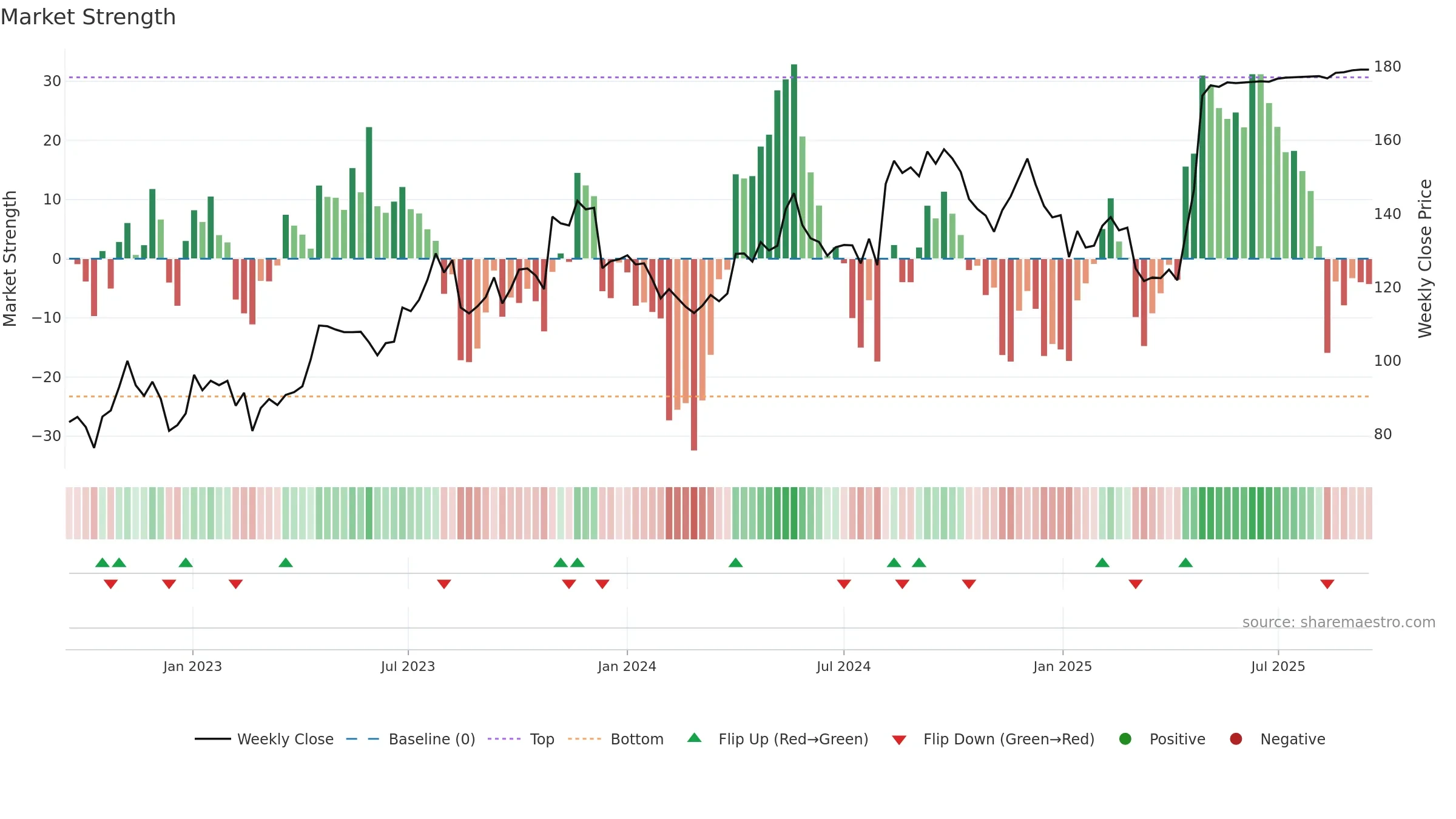Viewport: 1456px width, 819px height.
Task: Click the vertical 'Market Strength' left axis title
Action: click(10, 258)
